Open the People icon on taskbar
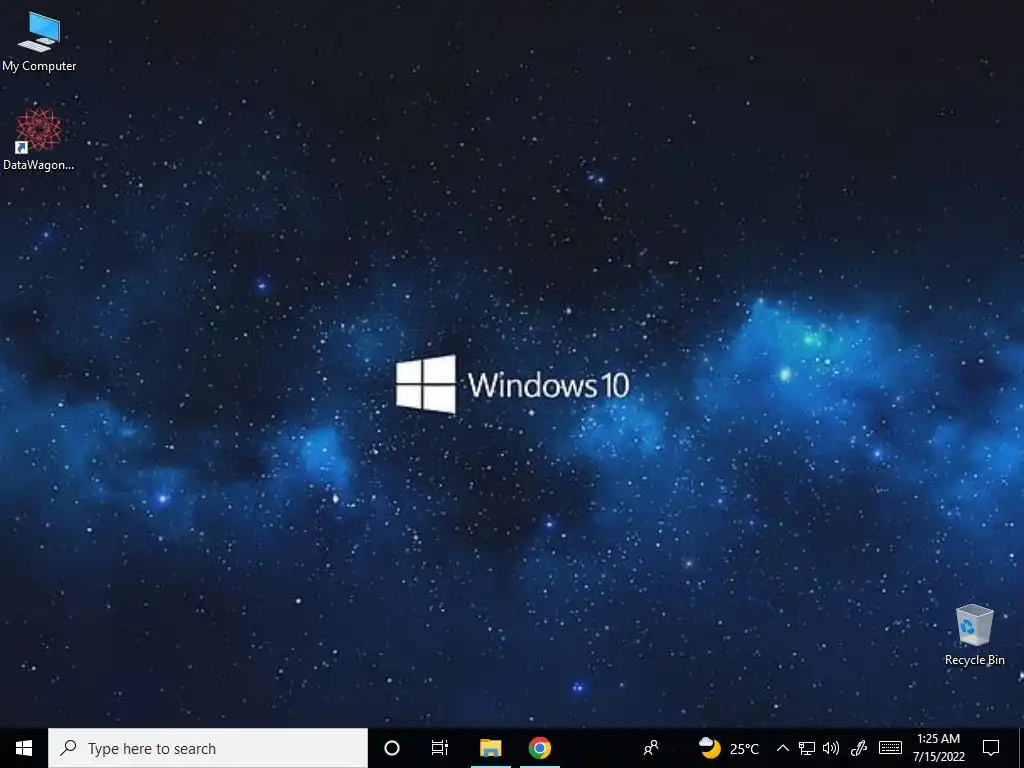The width and height of the screenshot is (1024, 768). pos(651,748)
